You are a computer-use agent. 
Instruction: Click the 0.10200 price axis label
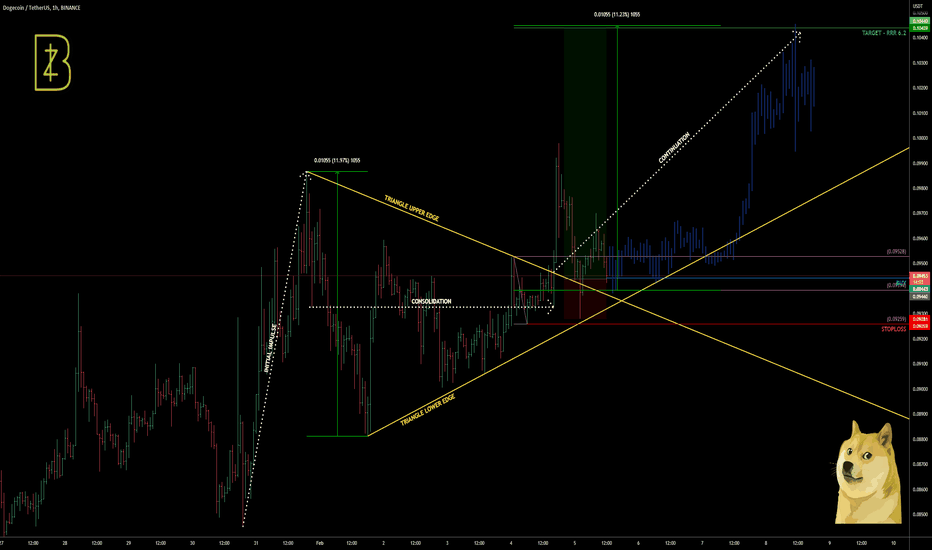[920, 88]
